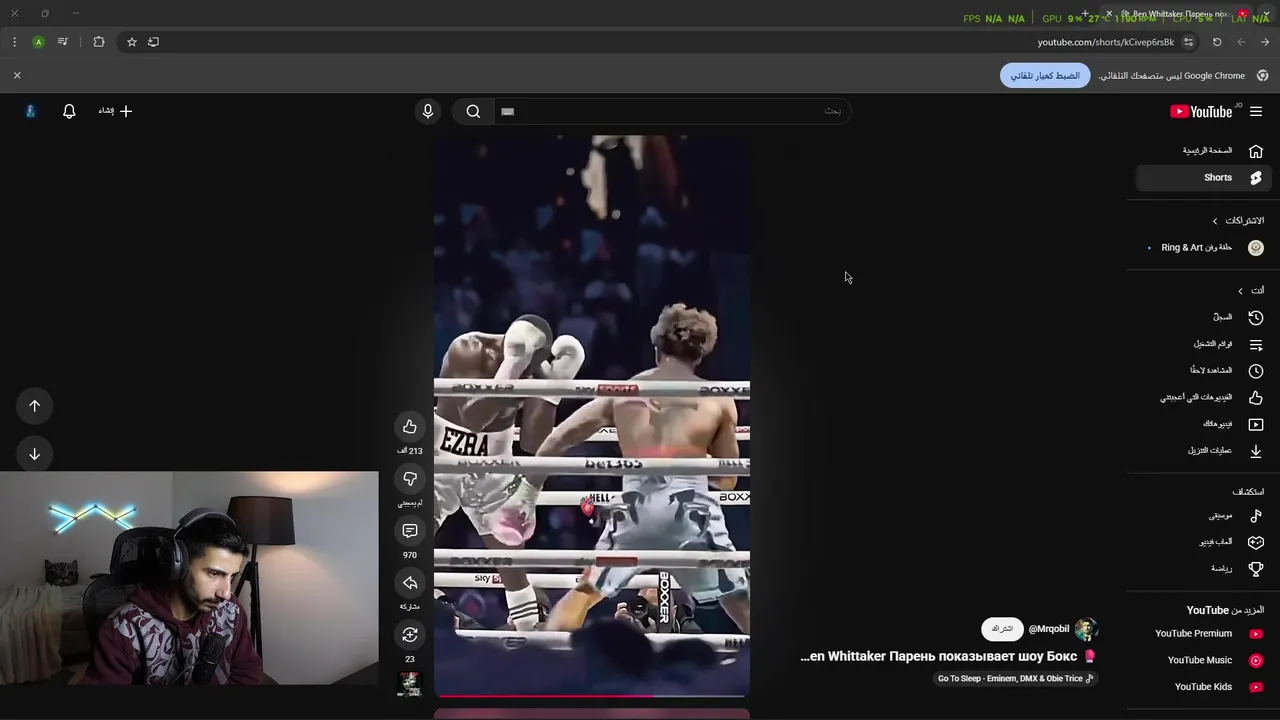Image resolution: width=1280 pixels, height=720 pixels.
Task: Open the install app icon in the address bar
Action: point(153,42)
